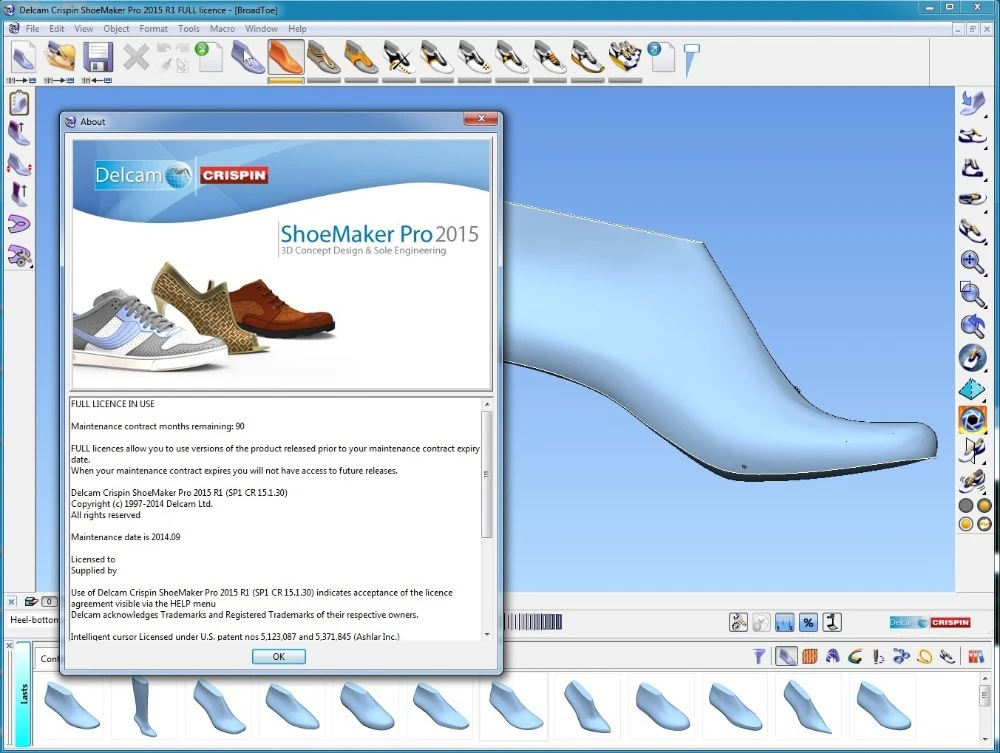Click the purple funnel filter icon
This screenshot has height=753, width=1000.
point(758,656)
